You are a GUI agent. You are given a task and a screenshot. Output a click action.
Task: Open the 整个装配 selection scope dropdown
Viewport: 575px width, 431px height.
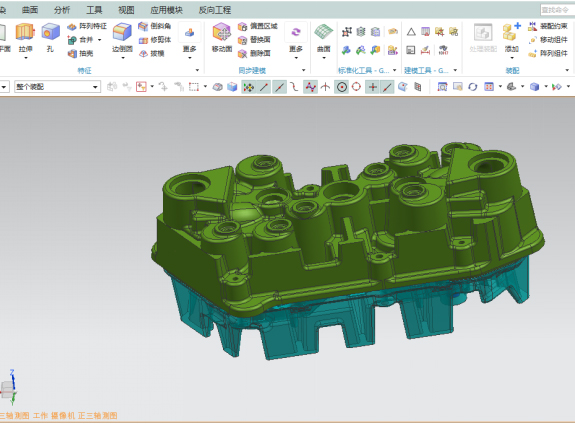(x=58, y=87)
